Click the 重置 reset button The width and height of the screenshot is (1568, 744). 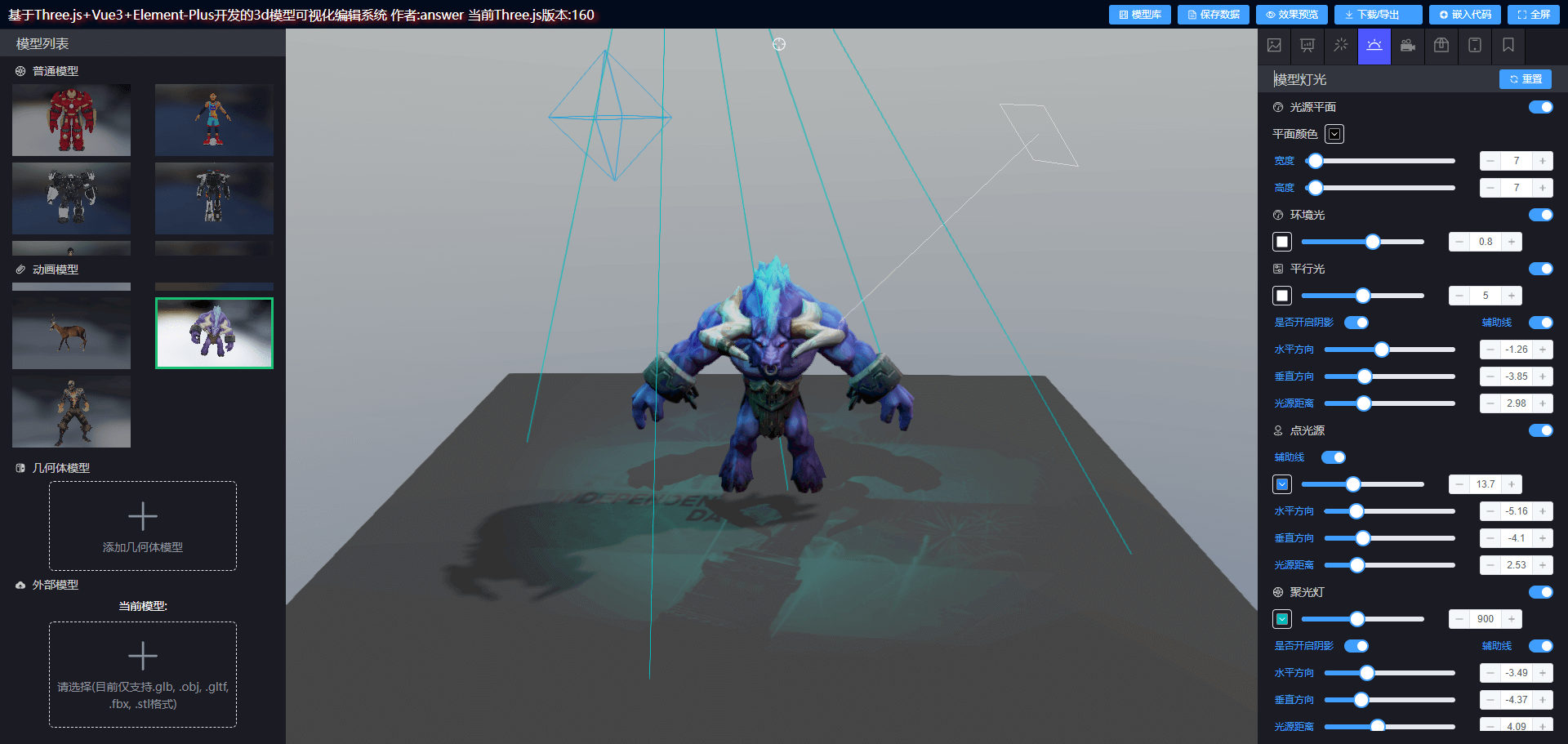coord(1526,79)
